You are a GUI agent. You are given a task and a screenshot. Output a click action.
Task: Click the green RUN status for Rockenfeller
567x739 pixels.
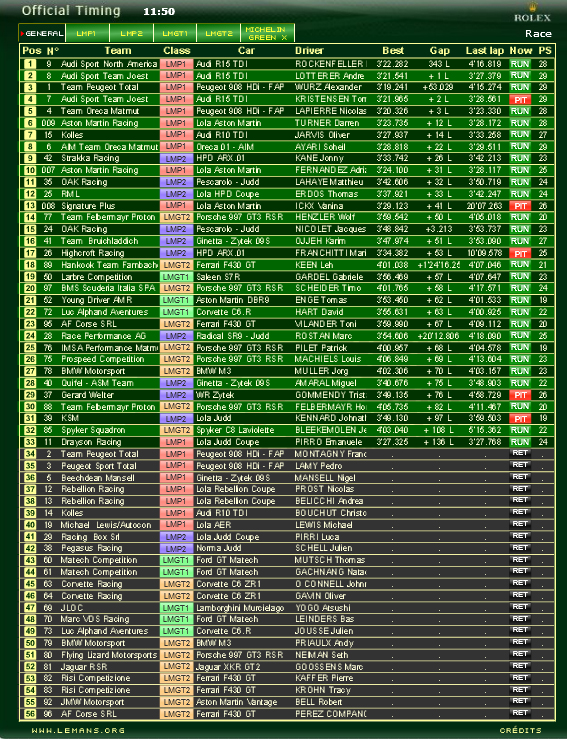click(520, 64)
